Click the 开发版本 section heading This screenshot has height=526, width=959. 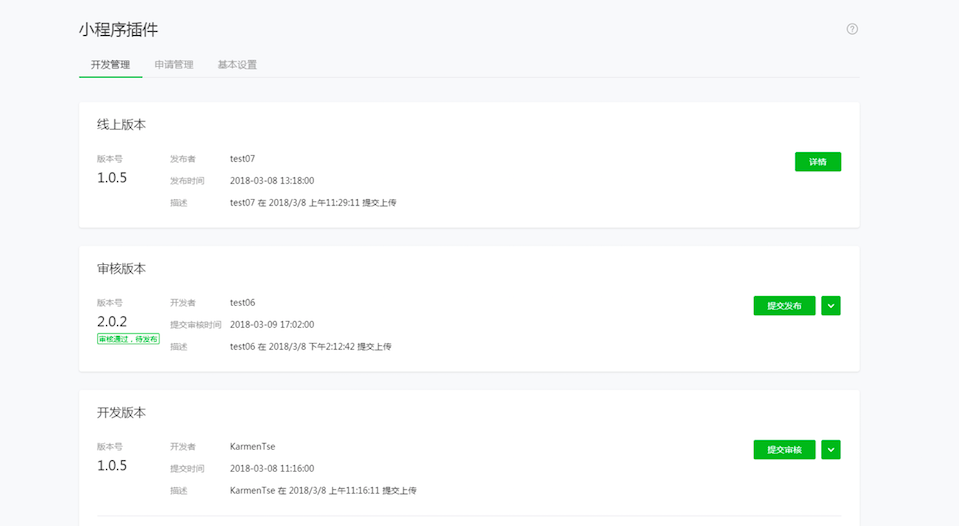(121, 412)
